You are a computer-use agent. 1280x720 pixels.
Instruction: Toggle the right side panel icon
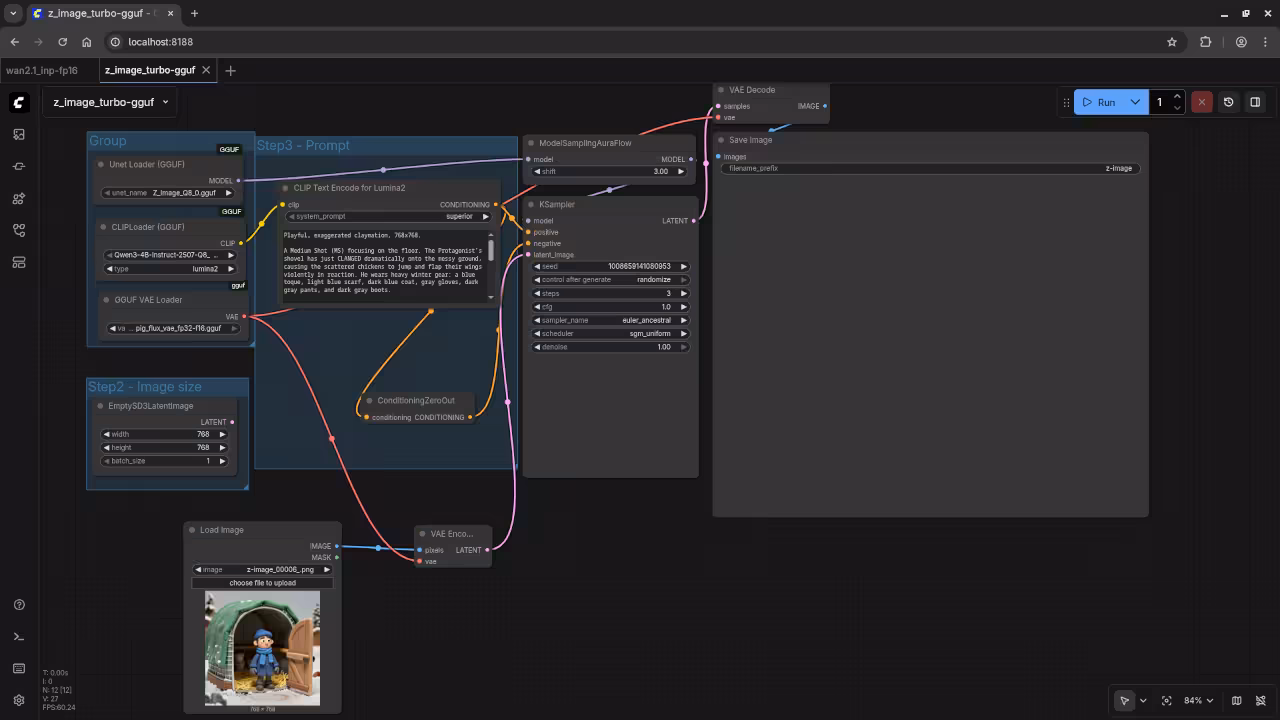pos(1255,102)
